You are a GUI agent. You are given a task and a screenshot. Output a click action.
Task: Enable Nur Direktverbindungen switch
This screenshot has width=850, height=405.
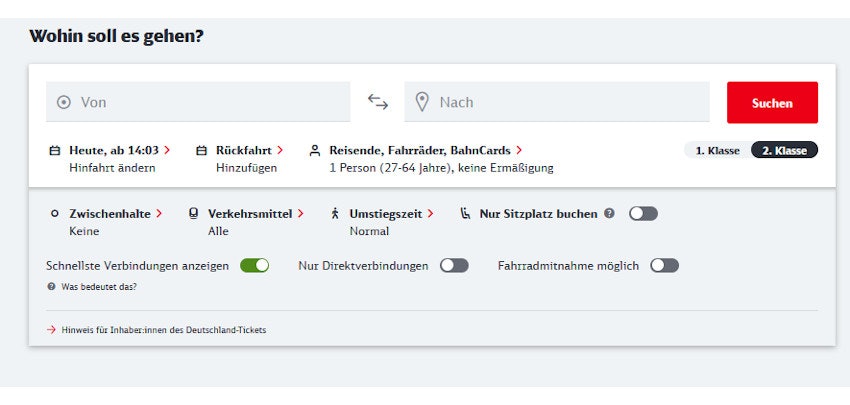tap(454, 266)
